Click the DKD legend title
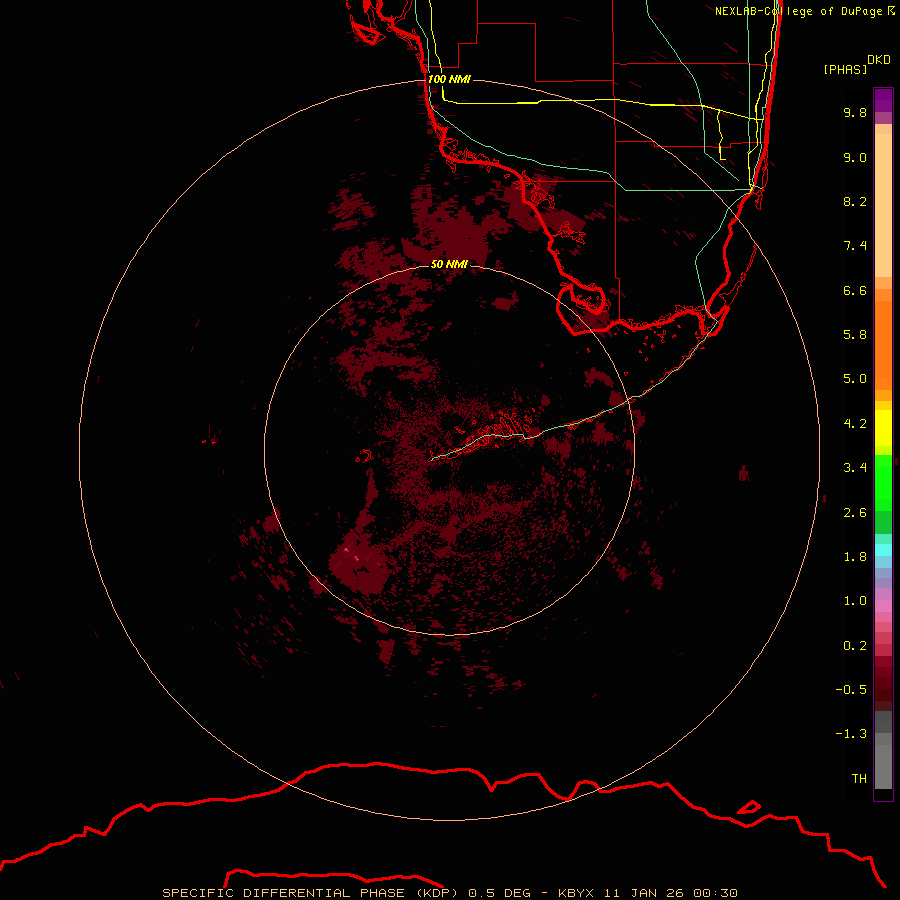Screen dimensions: 900x900 878,60
